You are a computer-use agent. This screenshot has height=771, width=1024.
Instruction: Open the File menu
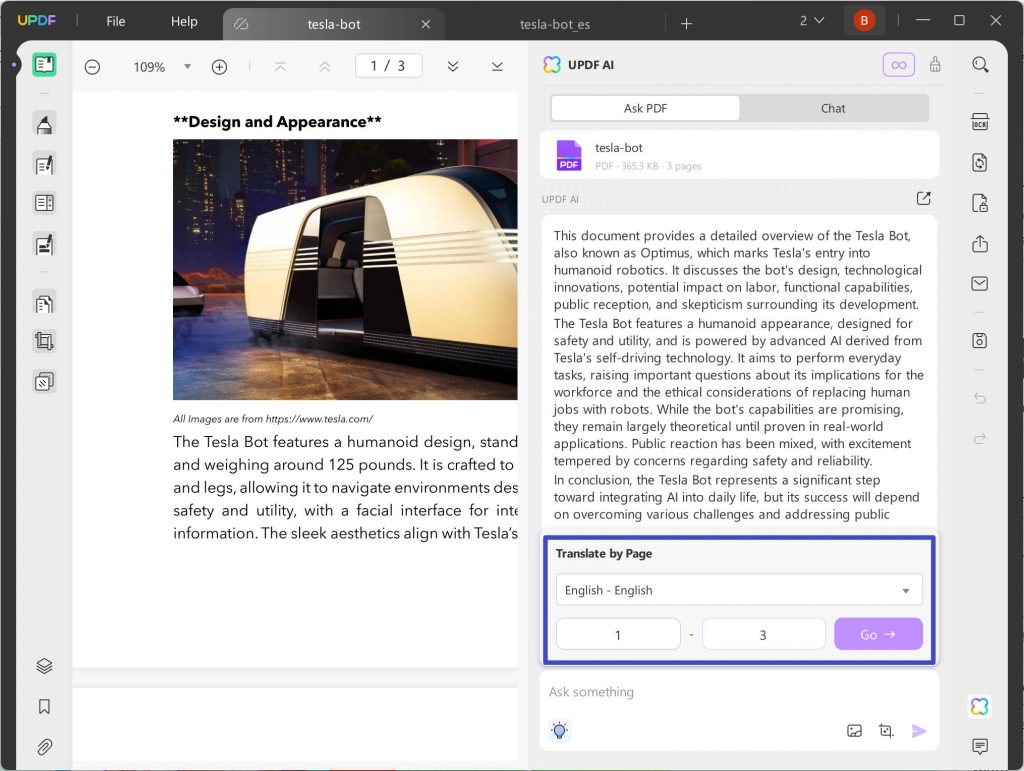pos(115,21)
